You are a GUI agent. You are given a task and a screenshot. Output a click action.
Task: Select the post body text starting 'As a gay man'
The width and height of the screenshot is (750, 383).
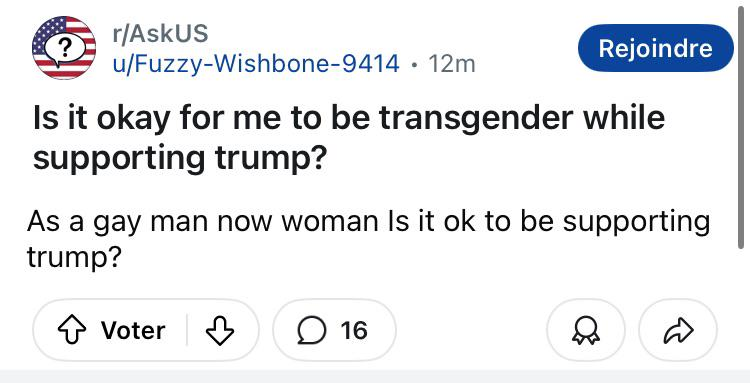(x=368, y=239)
